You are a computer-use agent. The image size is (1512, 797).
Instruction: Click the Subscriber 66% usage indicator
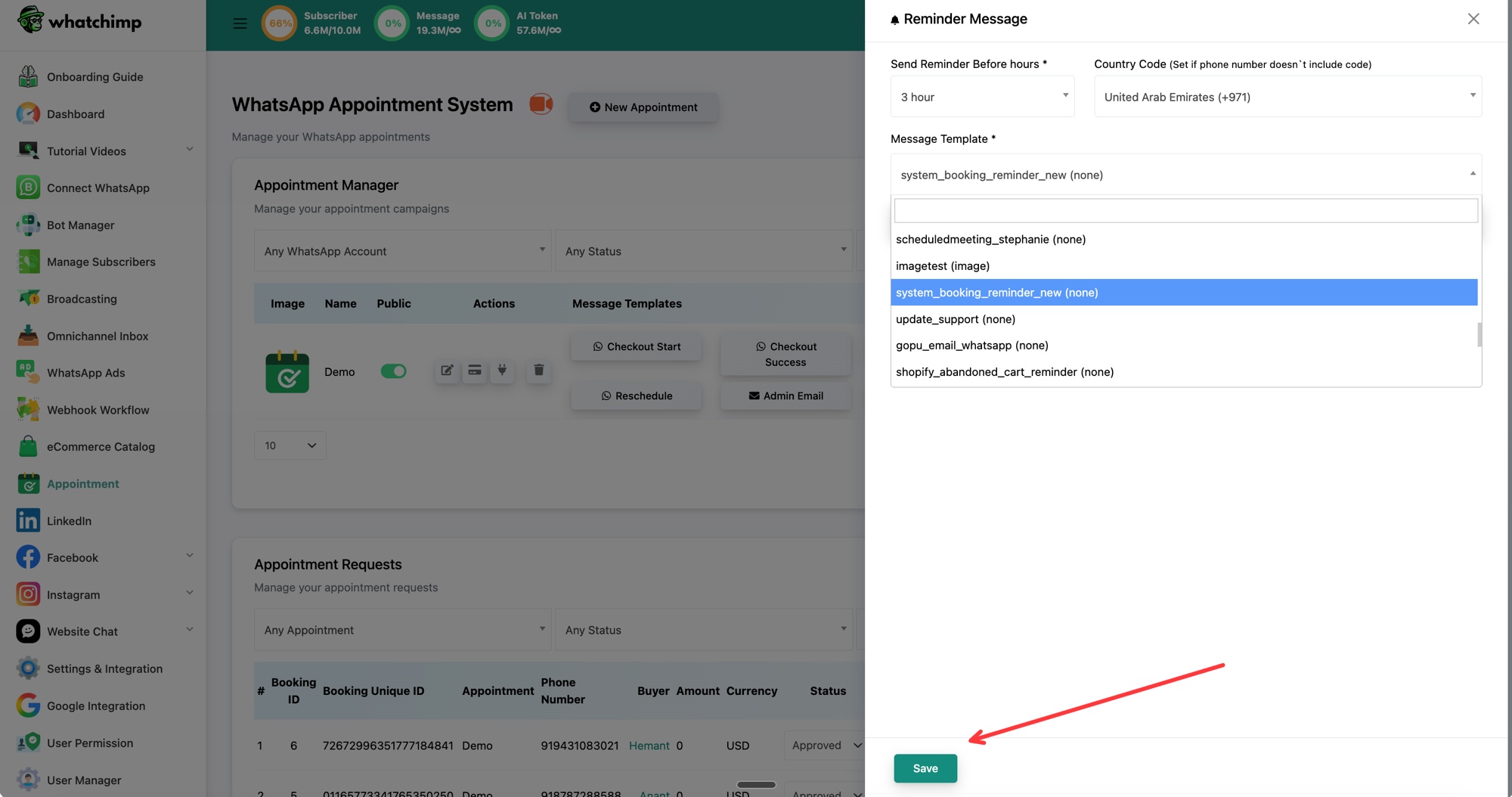[x=279, y=23]
